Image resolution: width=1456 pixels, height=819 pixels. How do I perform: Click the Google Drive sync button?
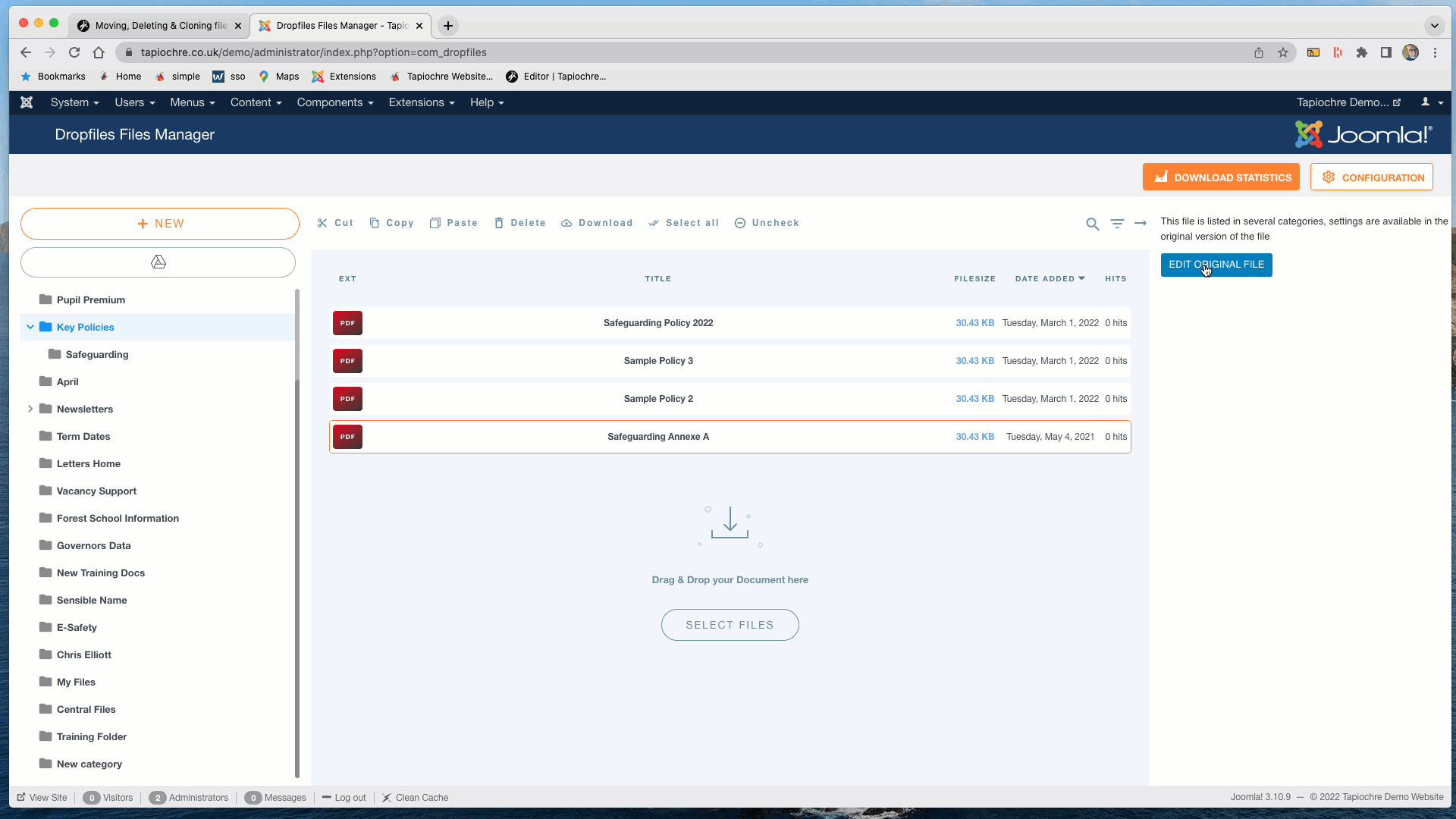click(158, 262)
